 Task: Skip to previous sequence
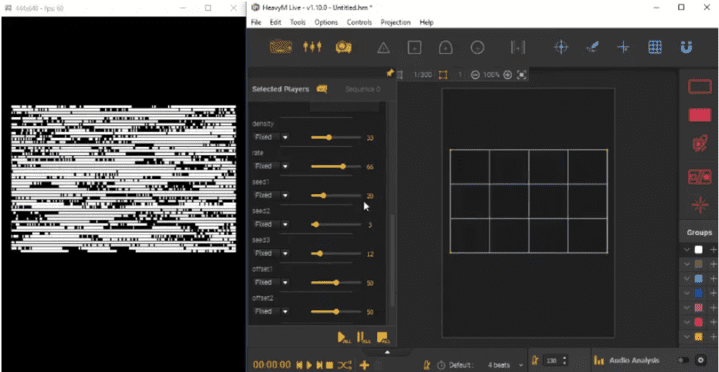[299, 365]
